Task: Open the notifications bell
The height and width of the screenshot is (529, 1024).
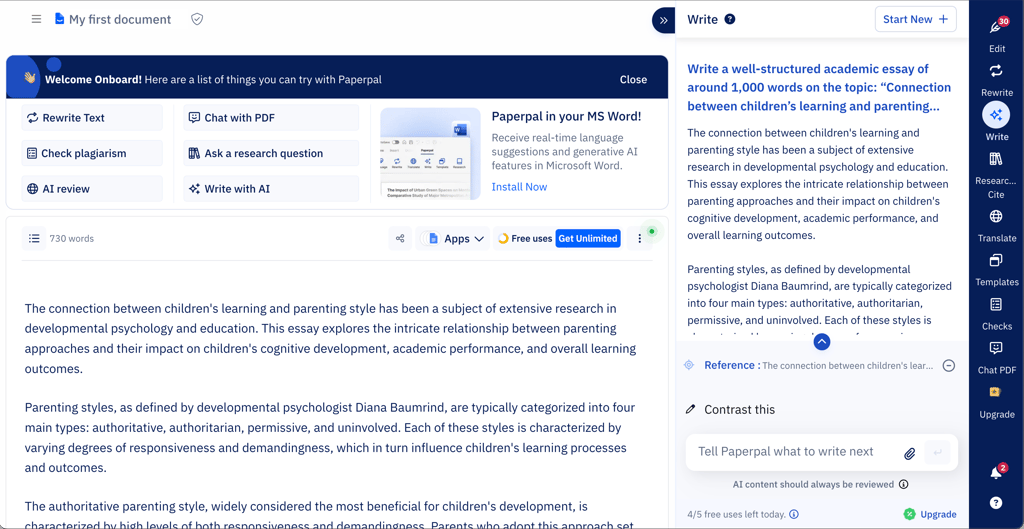Action: click(996, 473)
